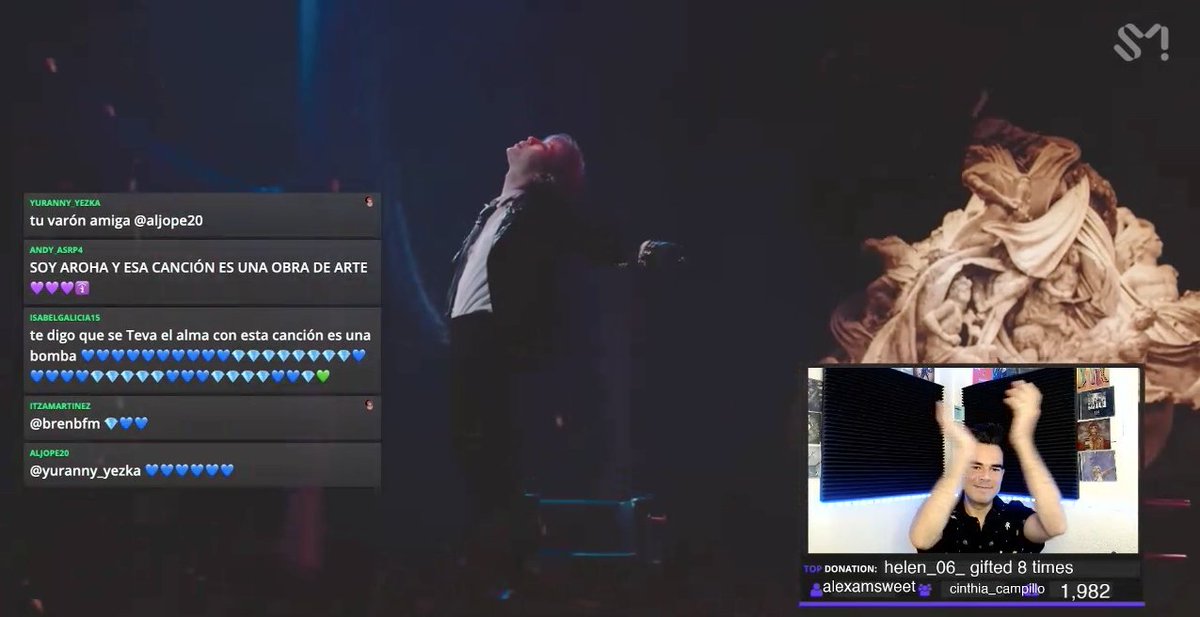The image size is (1200, 617).
Task: Click the text 'SOY AROHA Y ESA CANCIÓN ES UNA OBRA DE ARTE'
Action: [199, 268]
